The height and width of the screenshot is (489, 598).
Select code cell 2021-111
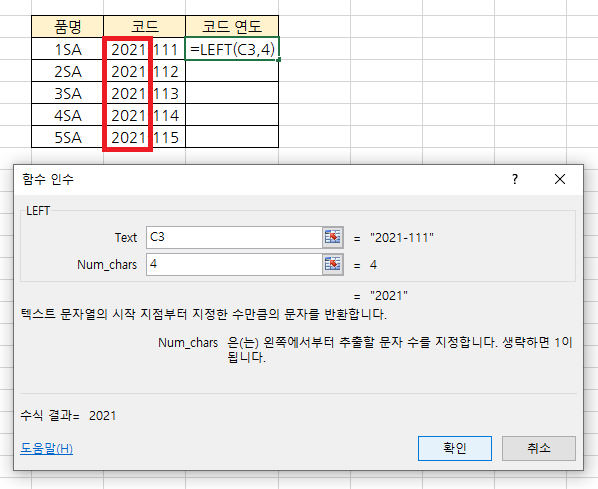click(145, 49)
